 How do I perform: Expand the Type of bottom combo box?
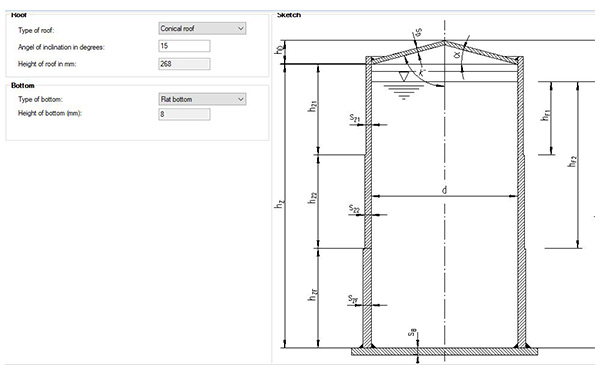tap(202, 99)
